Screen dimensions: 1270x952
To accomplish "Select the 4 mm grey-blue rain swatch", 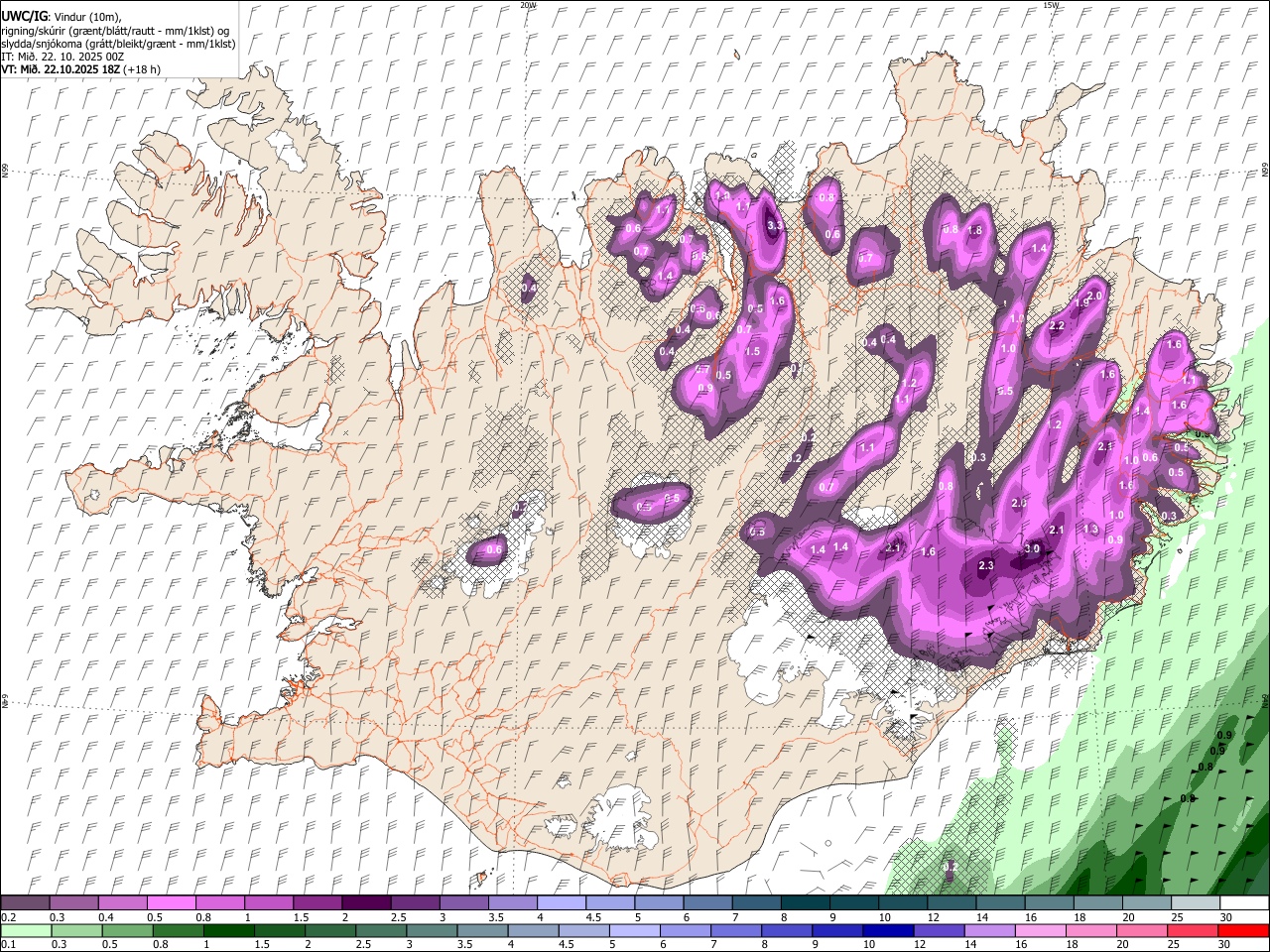I will coord(532,931).
